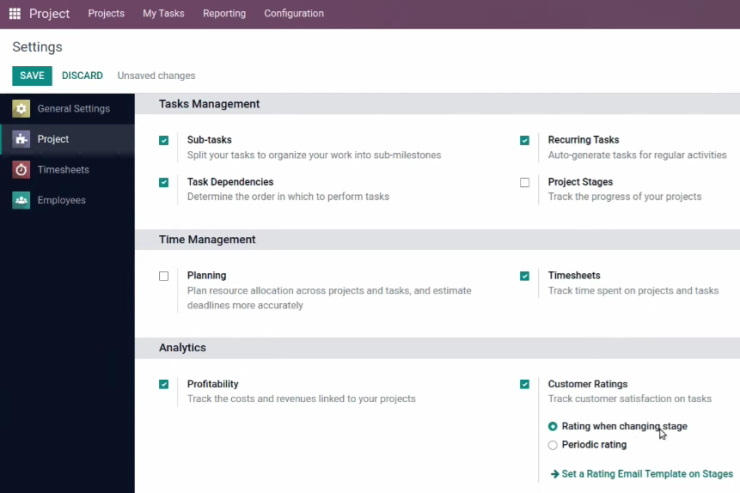The image size is (740, 493).
Task: Uncheck the Task Dependencies checkbox
Action: [x=164, y=182]
